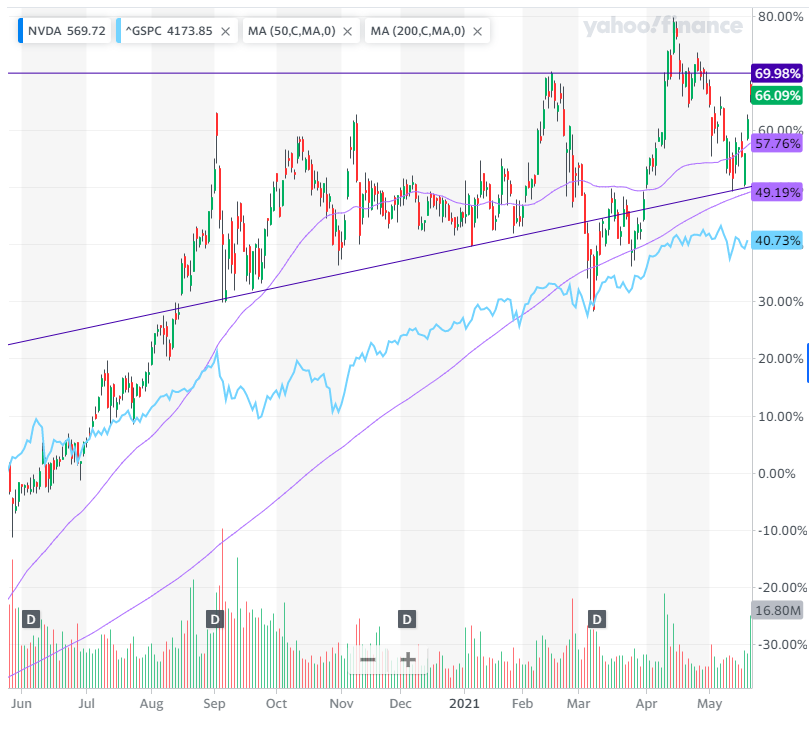Click the NVDA blue color bar
Screen dimensions: 809x729
[21, 31]
